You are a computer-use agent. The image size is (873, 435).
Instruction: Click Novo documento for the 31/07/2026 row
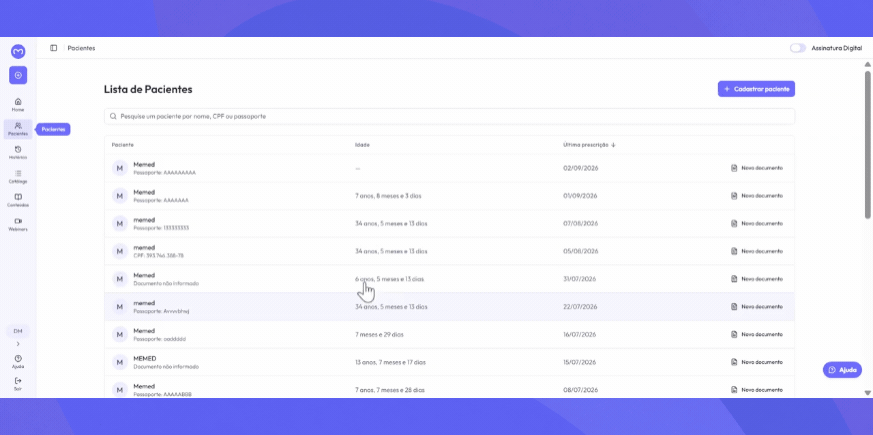[757, 279]
